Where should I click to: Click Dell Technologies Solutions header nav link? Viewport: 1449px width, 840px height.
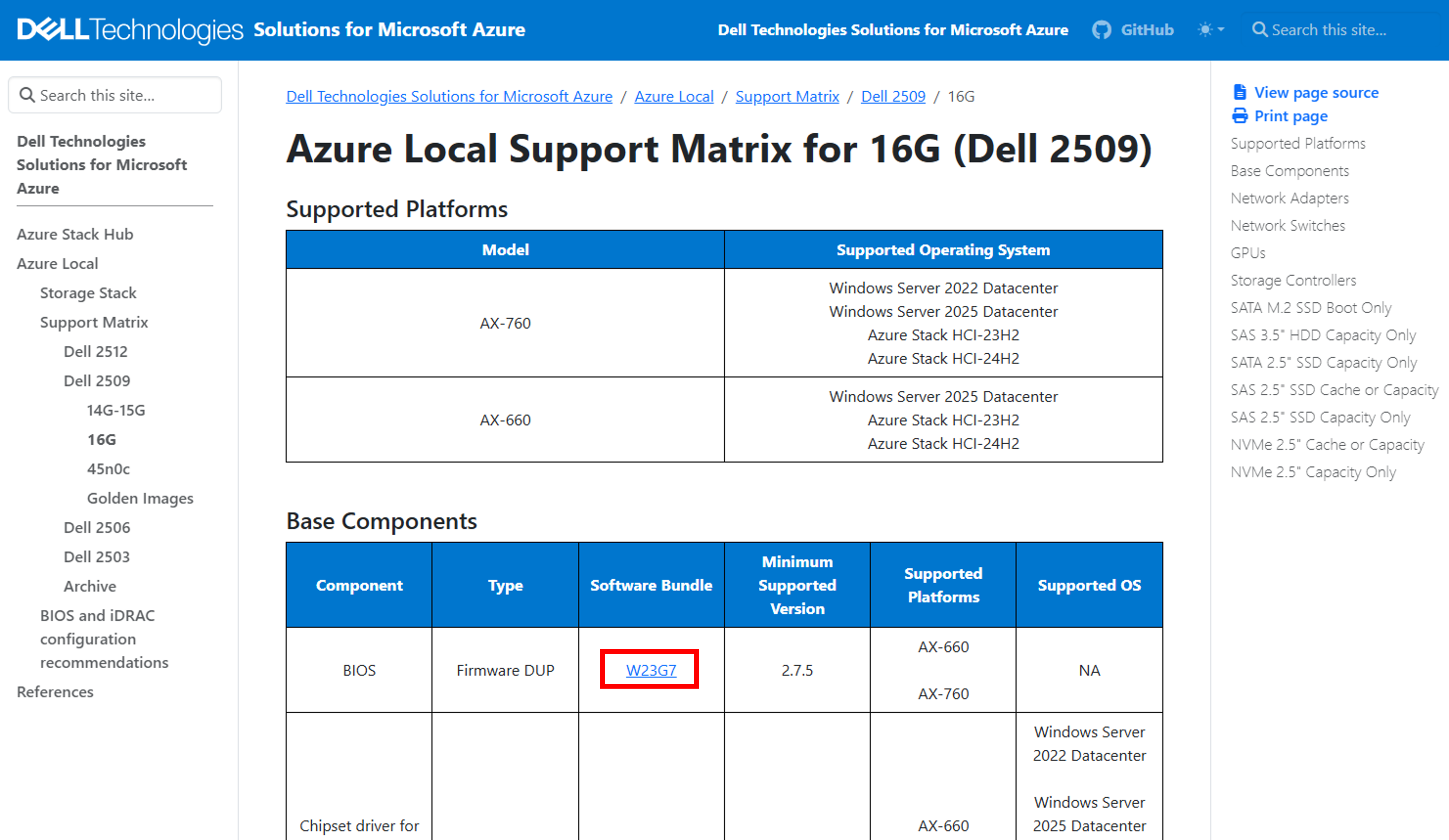pyautogui.click(x=893, y=30)
